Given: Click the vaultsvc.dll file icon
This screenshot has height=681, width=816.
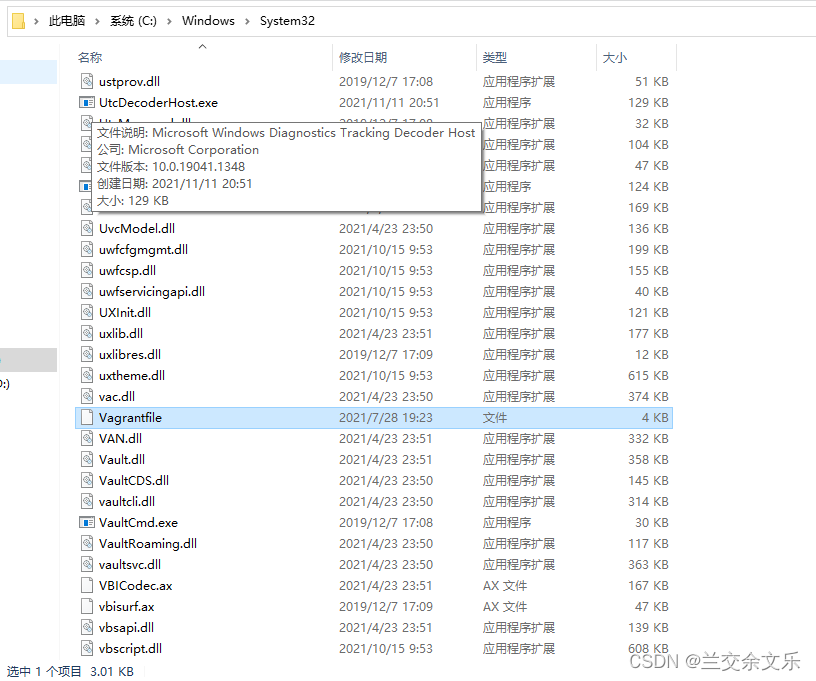Looking at the screenshot, I should coord(87,564).
